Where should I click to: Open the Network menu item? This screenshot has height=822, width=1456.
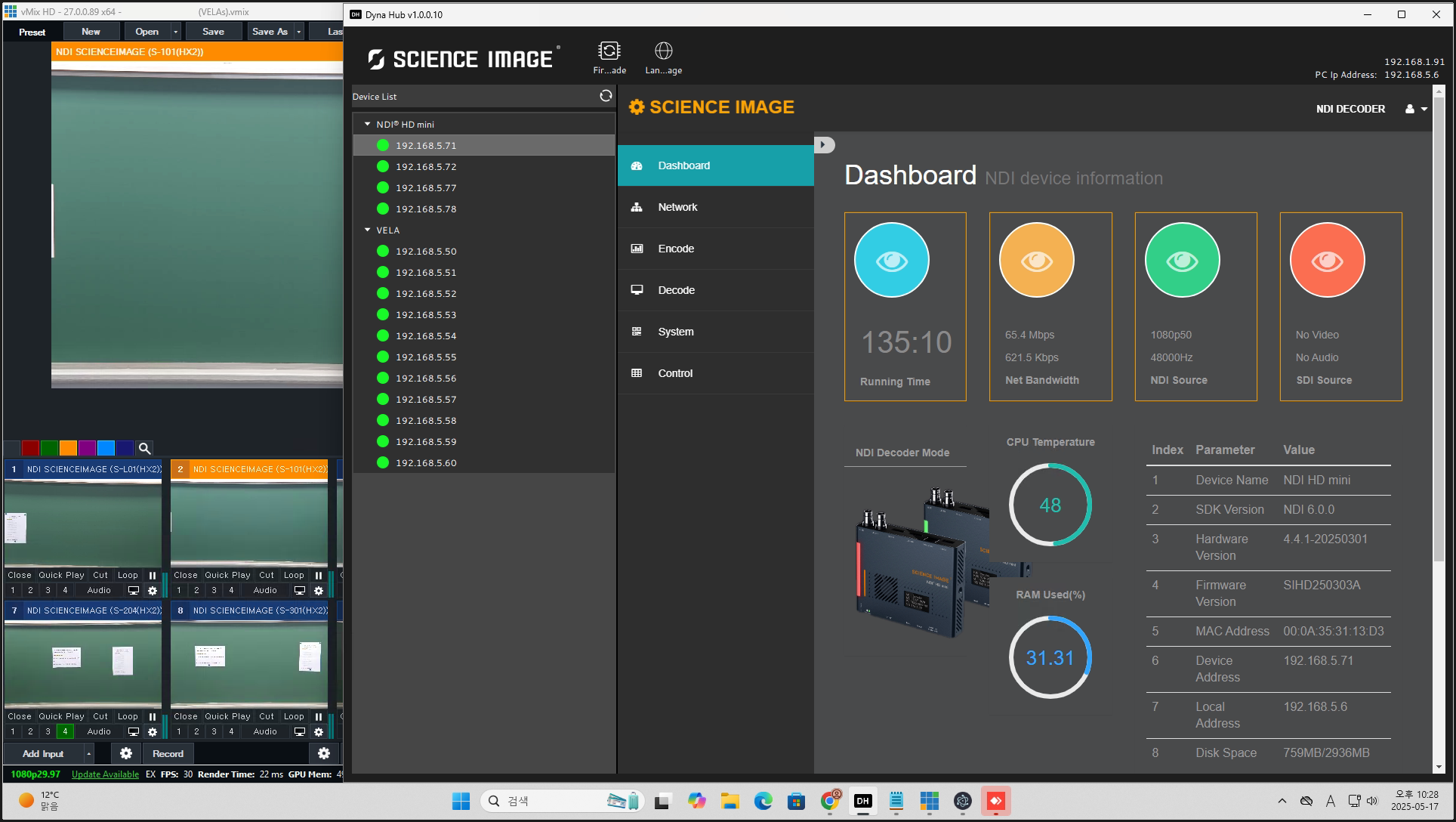[716, 207]
